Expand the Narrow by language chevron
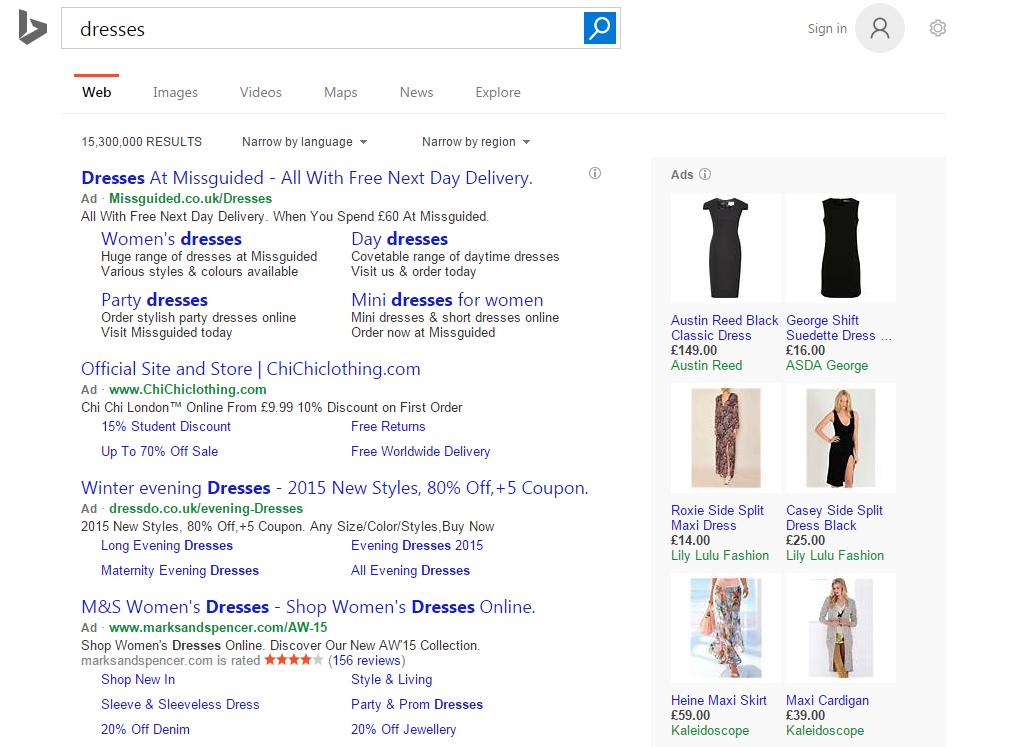 click(x=364, y=142)
